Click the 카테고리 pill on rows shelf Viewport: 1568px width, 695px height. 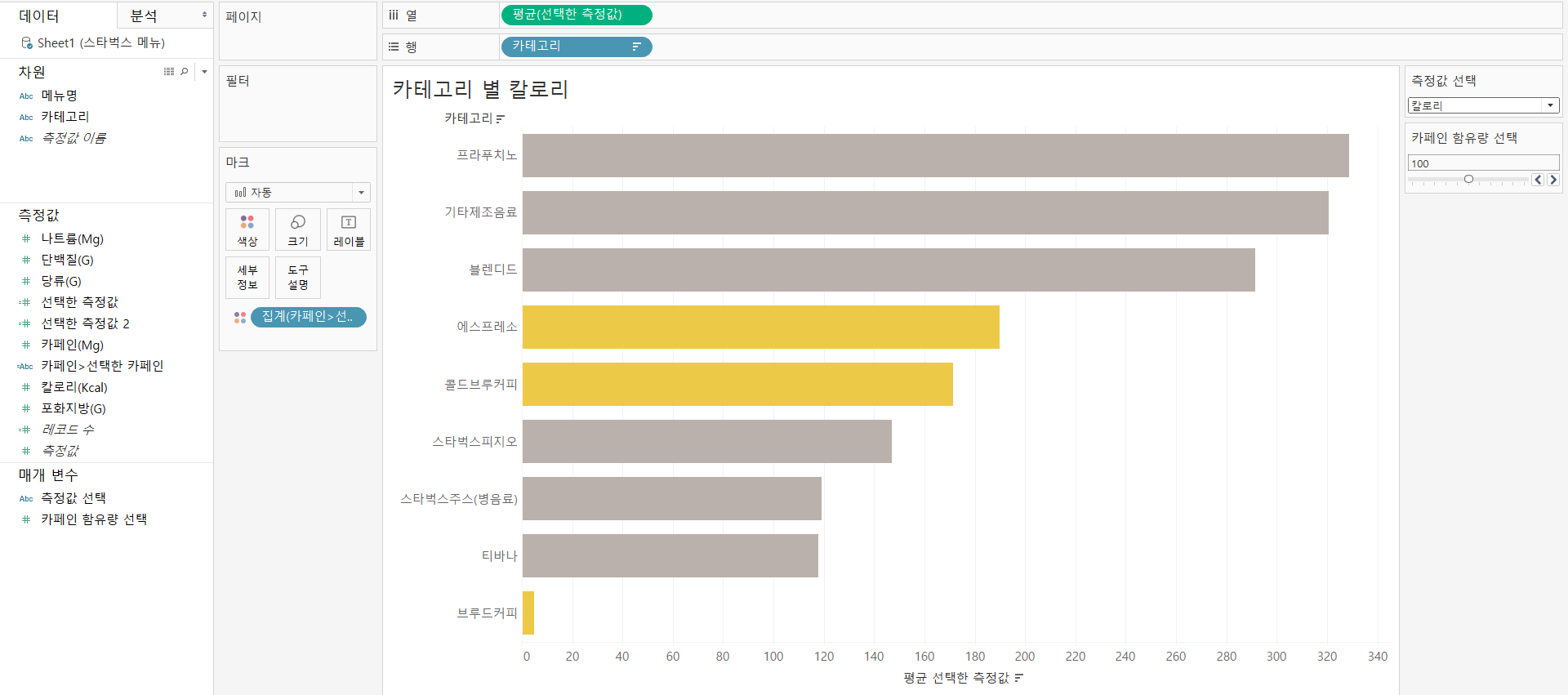point(577,47)
